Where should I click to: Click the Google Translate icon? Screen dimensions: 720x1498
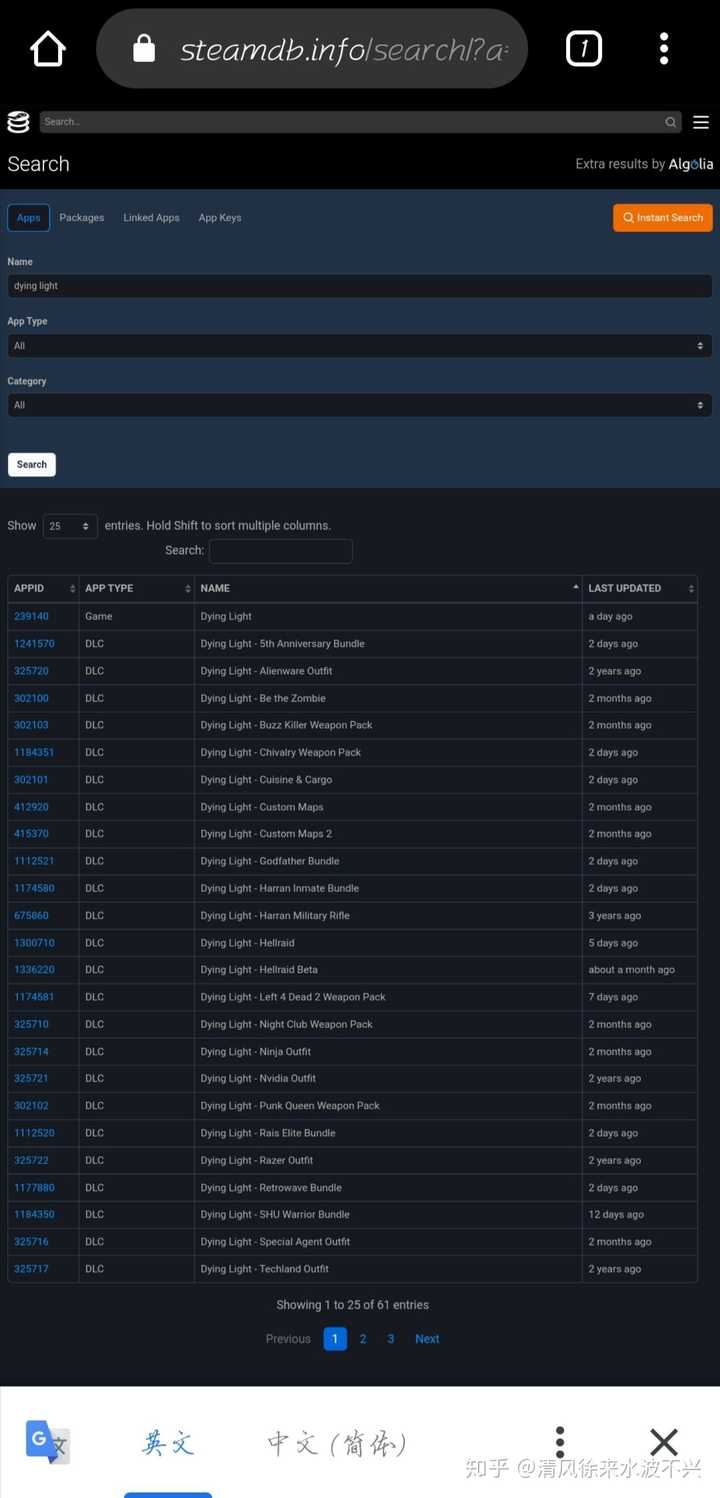[x=47, y=1442]
